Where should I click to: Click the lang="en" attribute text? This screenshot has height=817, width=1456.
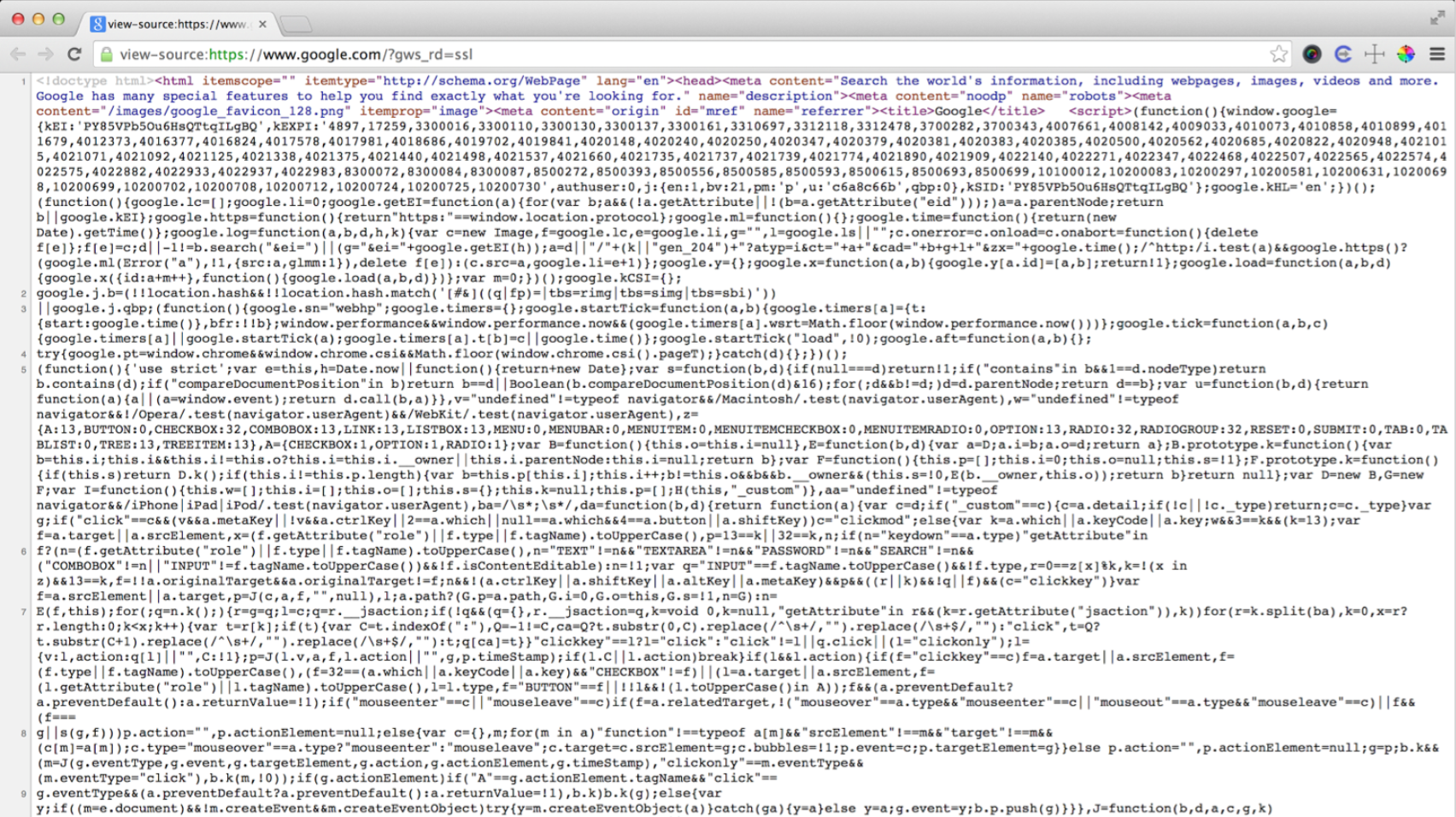click(x=631, y=81)
